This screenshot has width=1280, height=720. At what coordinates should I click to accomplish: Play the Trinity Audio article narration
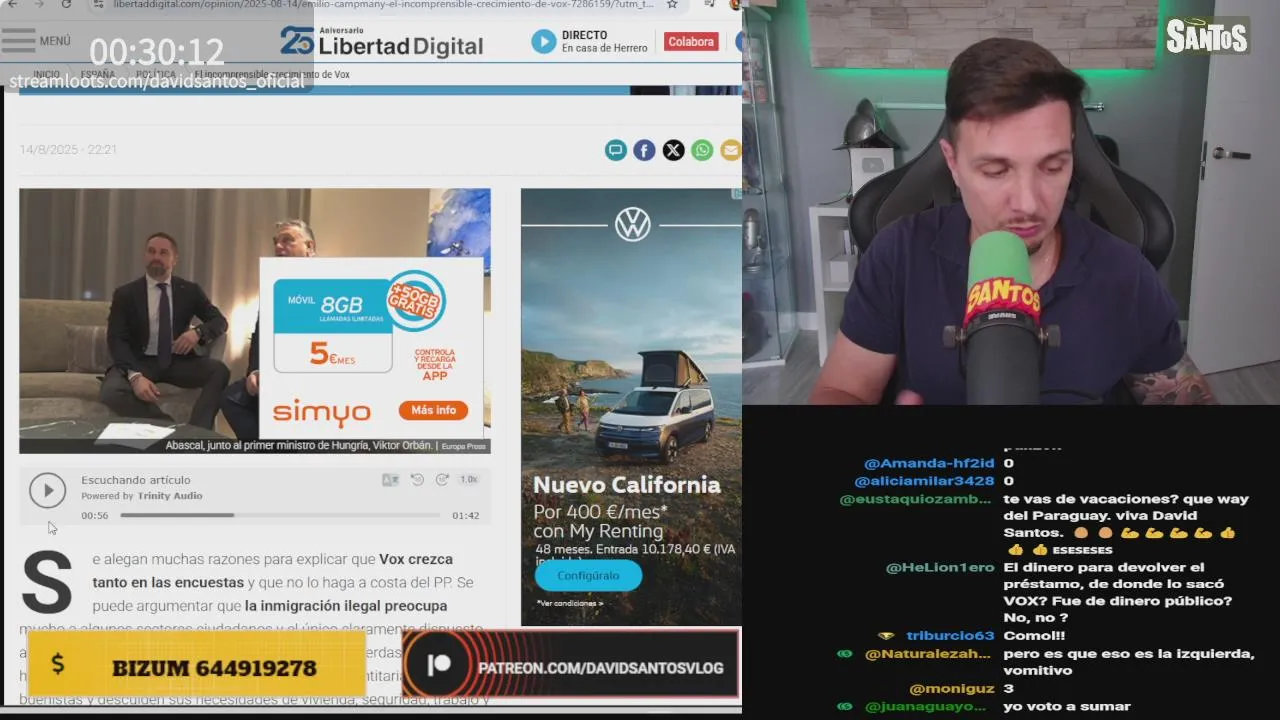[47, 490]
